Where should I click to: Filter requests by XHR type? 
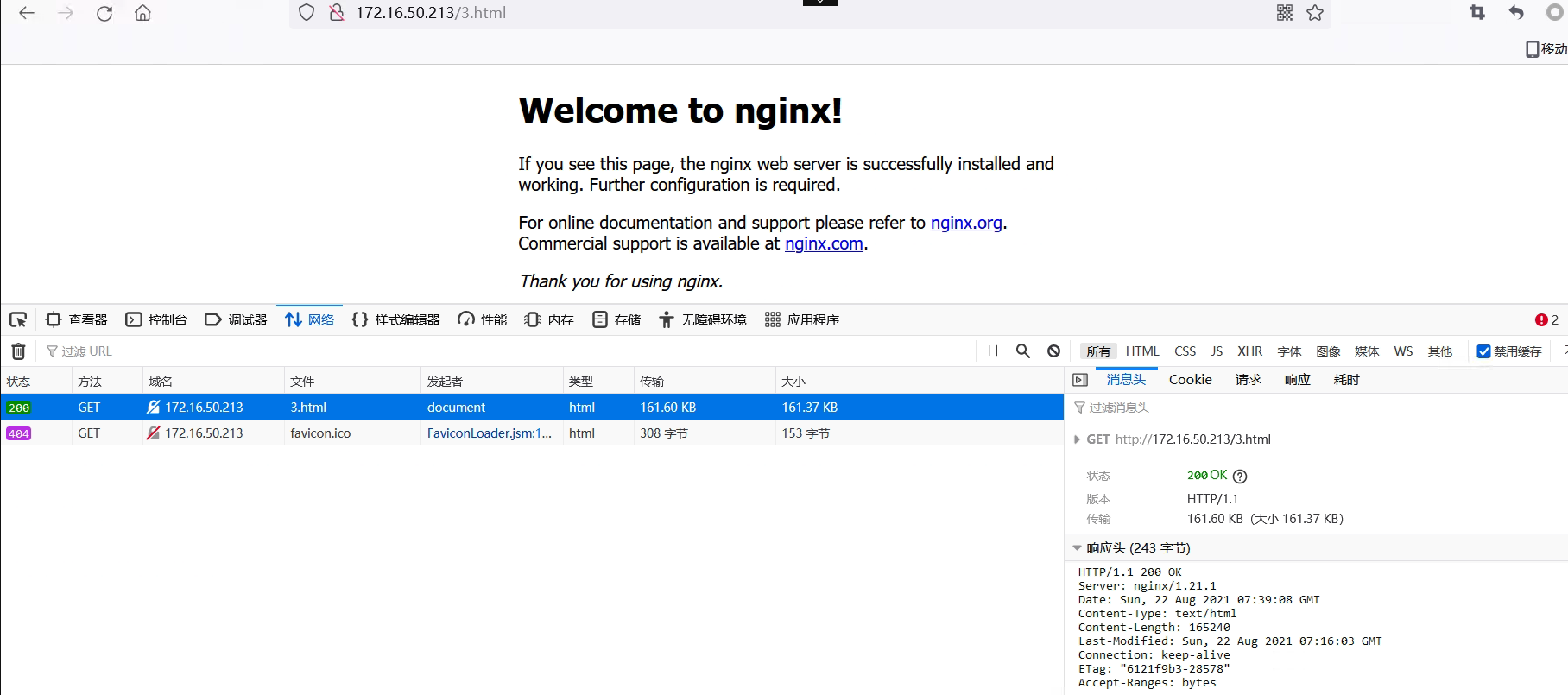pos(1249,351)
